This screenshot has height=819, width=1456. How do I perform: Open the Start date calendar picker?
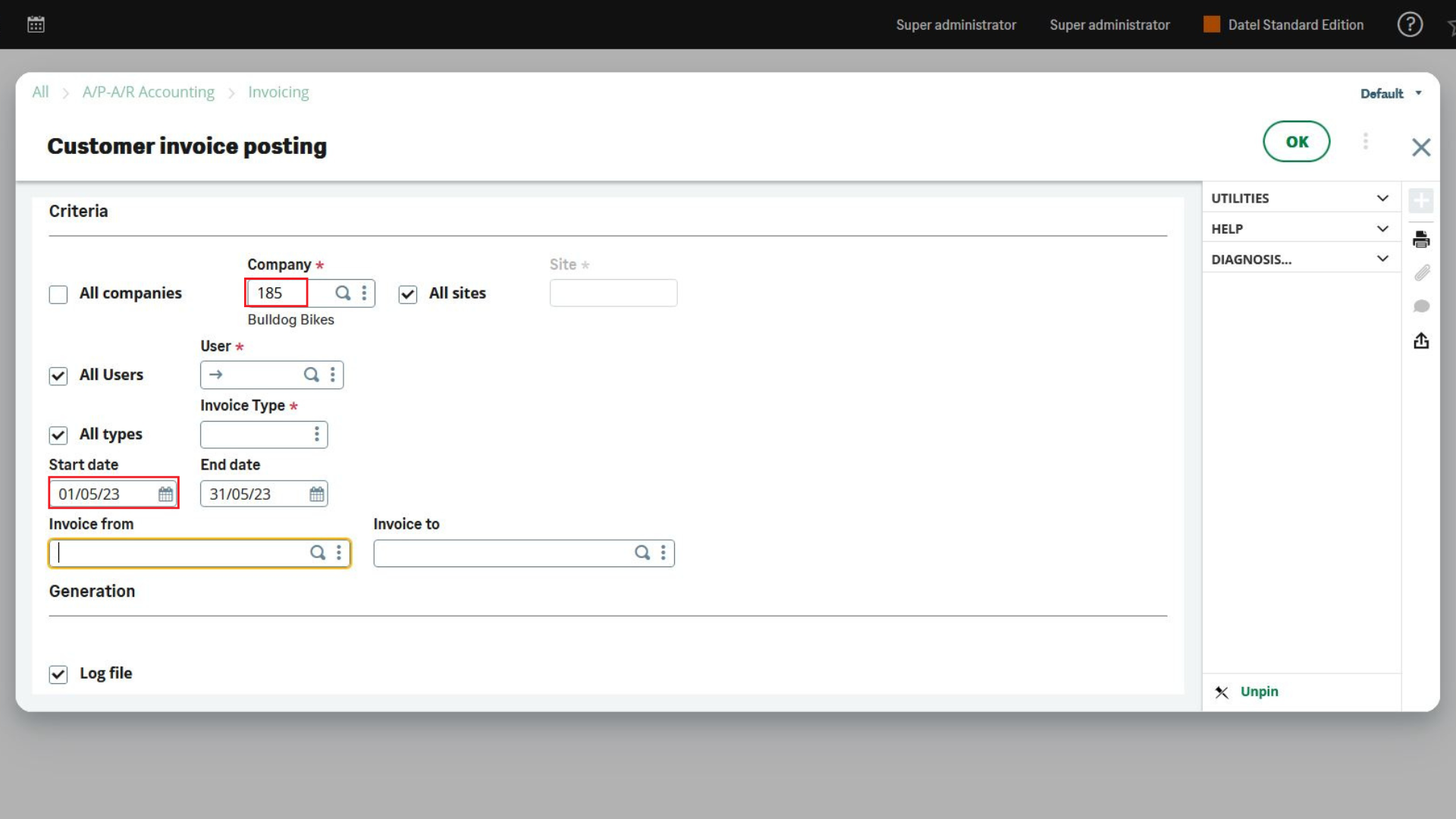coord(165,494)
